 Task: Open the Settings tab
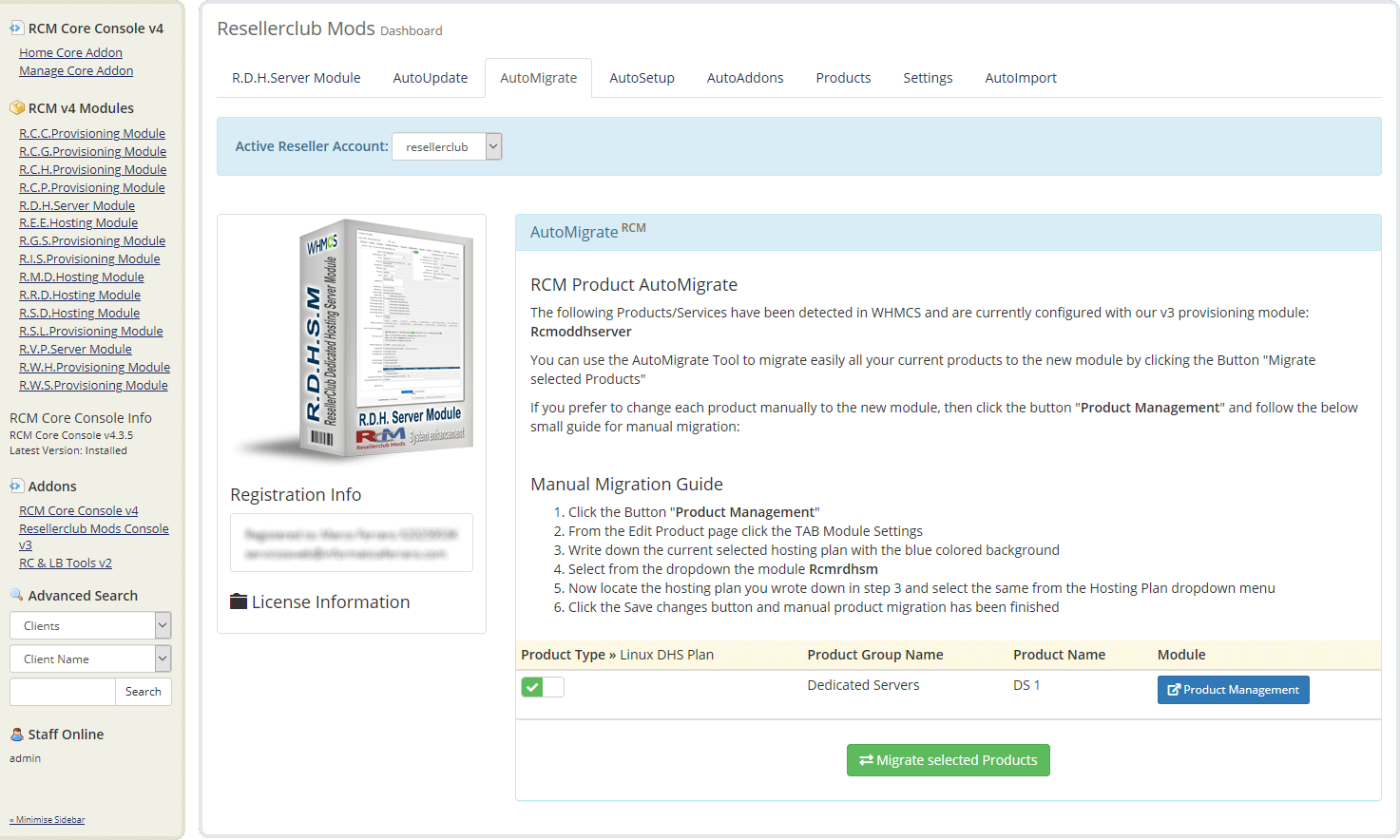click(x=928, y=78)
